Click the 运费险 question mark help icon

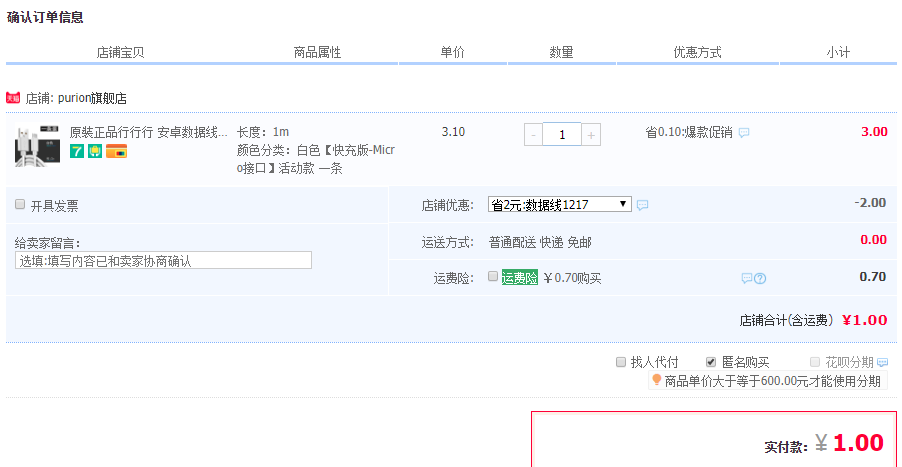760,279
